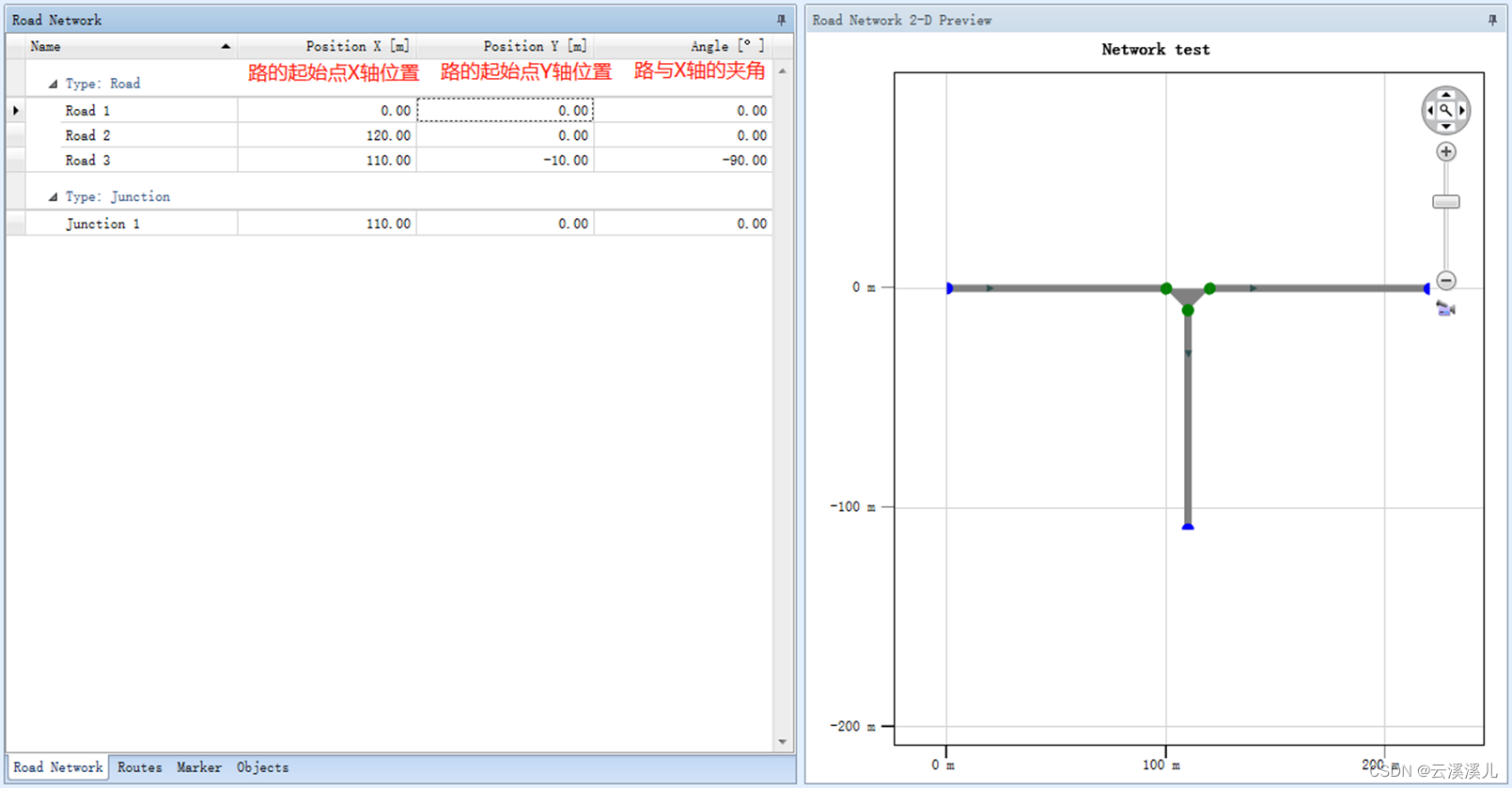The width and height of the screenshot is (1512, 788).
Task: Click the -100 m axis label
Action: point(852,507)
